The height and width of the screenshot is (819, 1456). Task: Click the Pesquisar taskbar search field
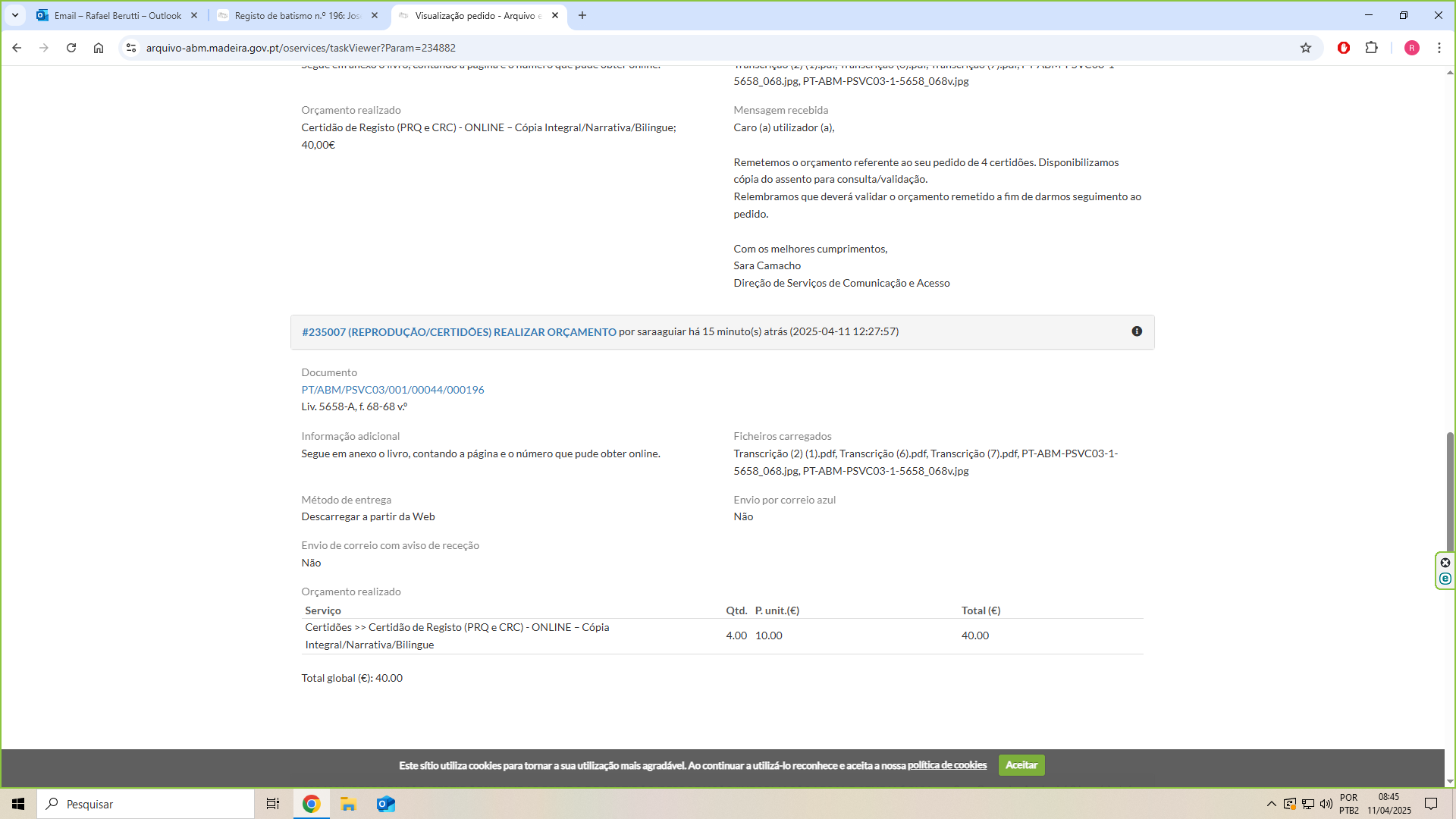coord(146,804)
